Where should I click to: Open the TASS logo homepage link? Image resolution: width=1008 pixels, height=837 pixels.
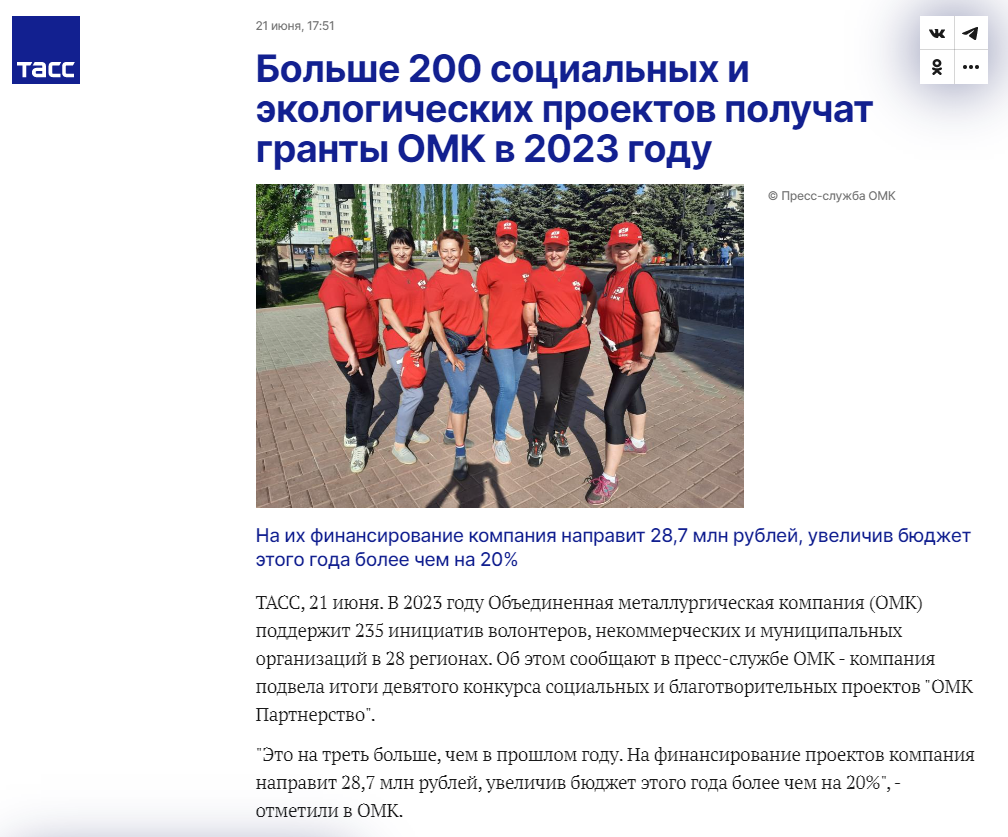46,50
